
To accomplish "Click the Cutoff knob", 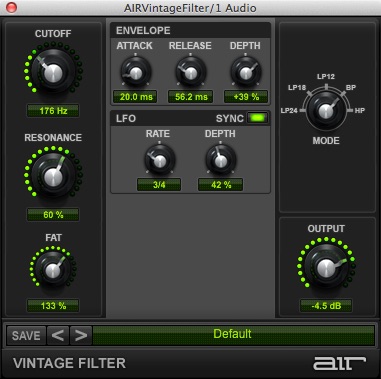I will pyautogui.click(x=53, y=71).
